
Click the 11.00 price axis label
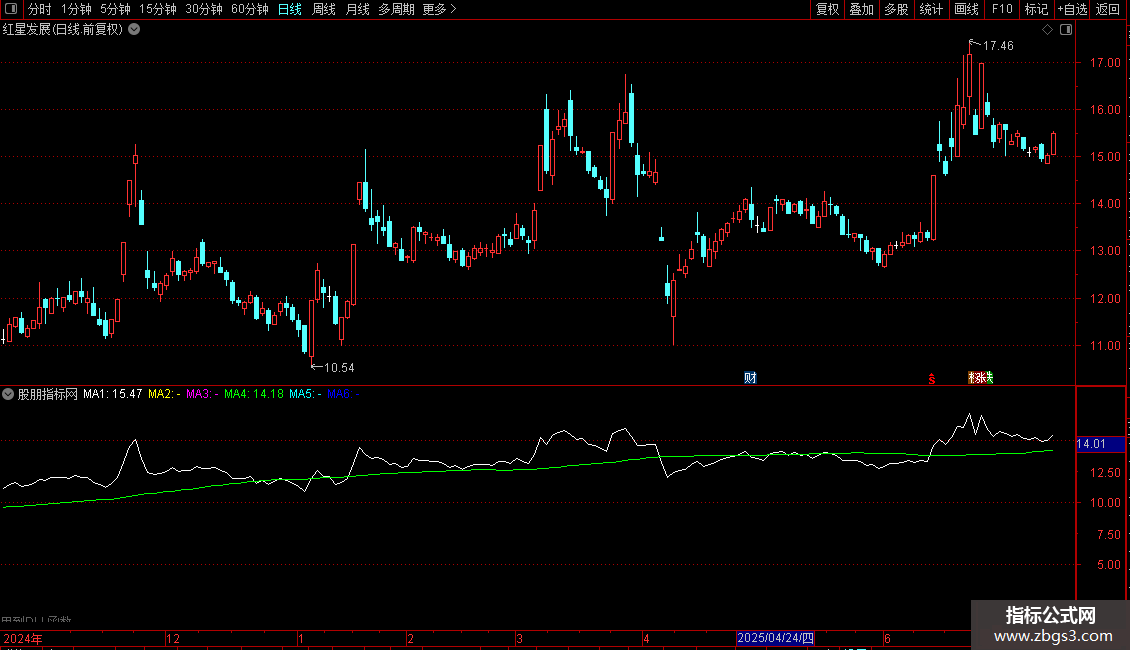pos(1105,346)
